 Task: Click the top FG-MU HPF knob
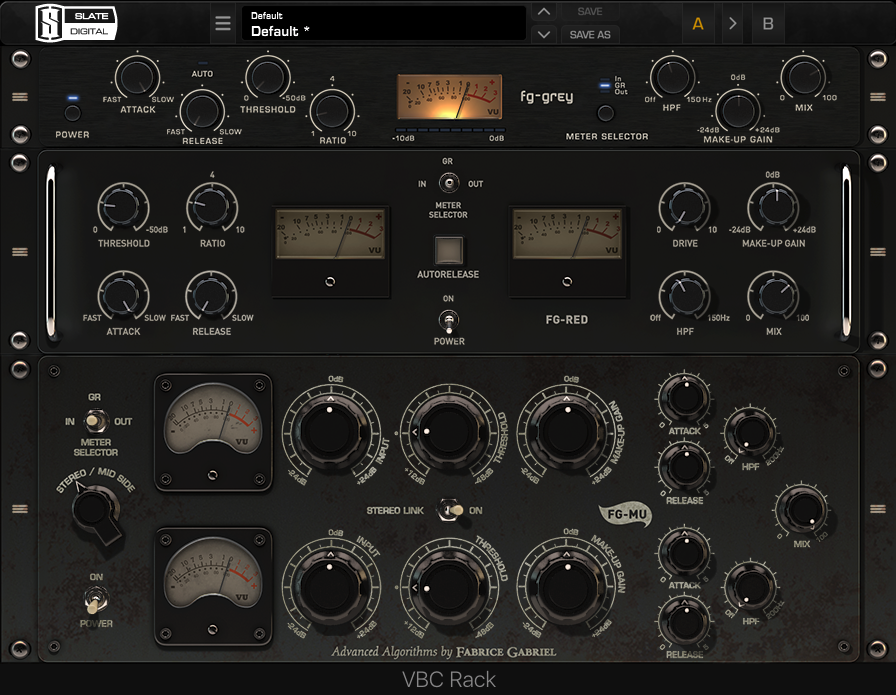750,432
